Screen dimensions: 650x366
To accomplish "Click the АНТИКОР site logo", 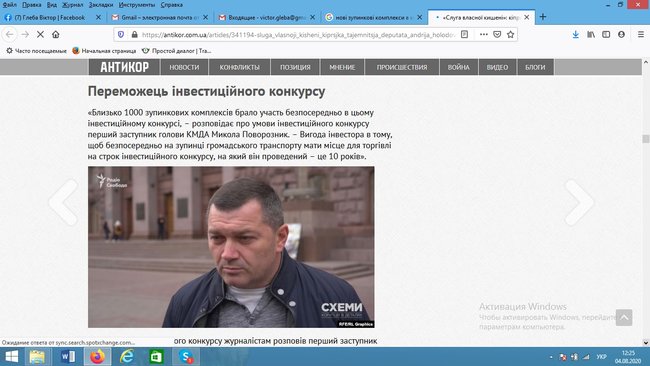I will [124, 67].
